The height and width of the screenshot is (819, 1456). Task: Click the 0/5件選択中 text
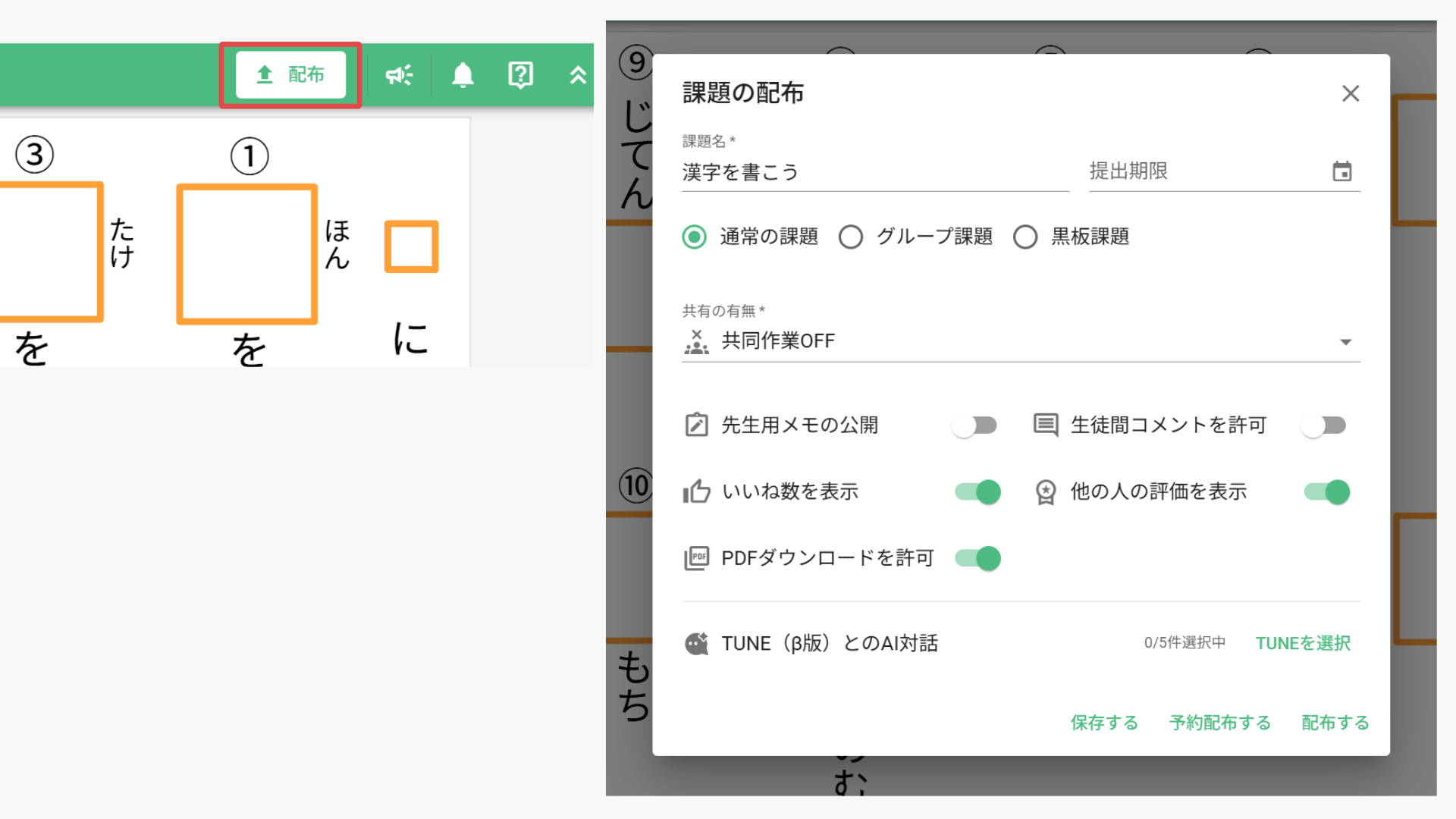(1185, 643)
